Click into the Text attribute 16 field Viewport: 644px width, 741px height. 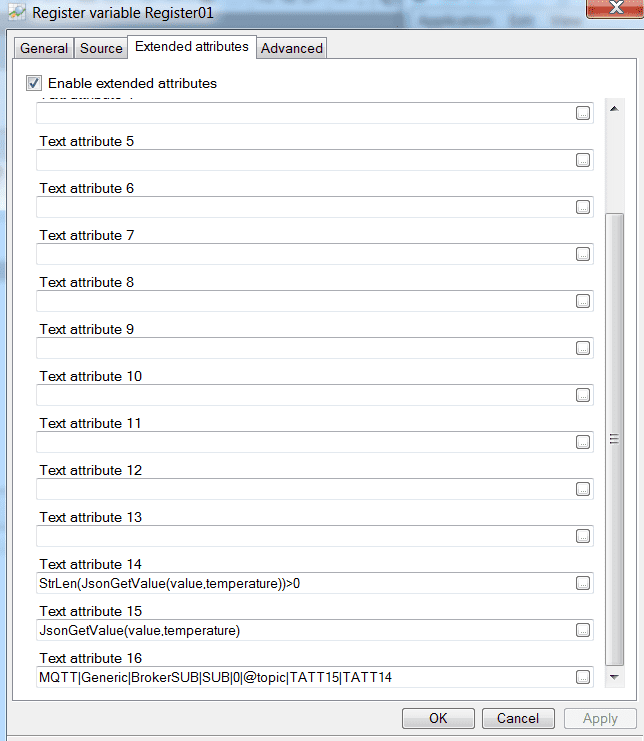[300, 678]
